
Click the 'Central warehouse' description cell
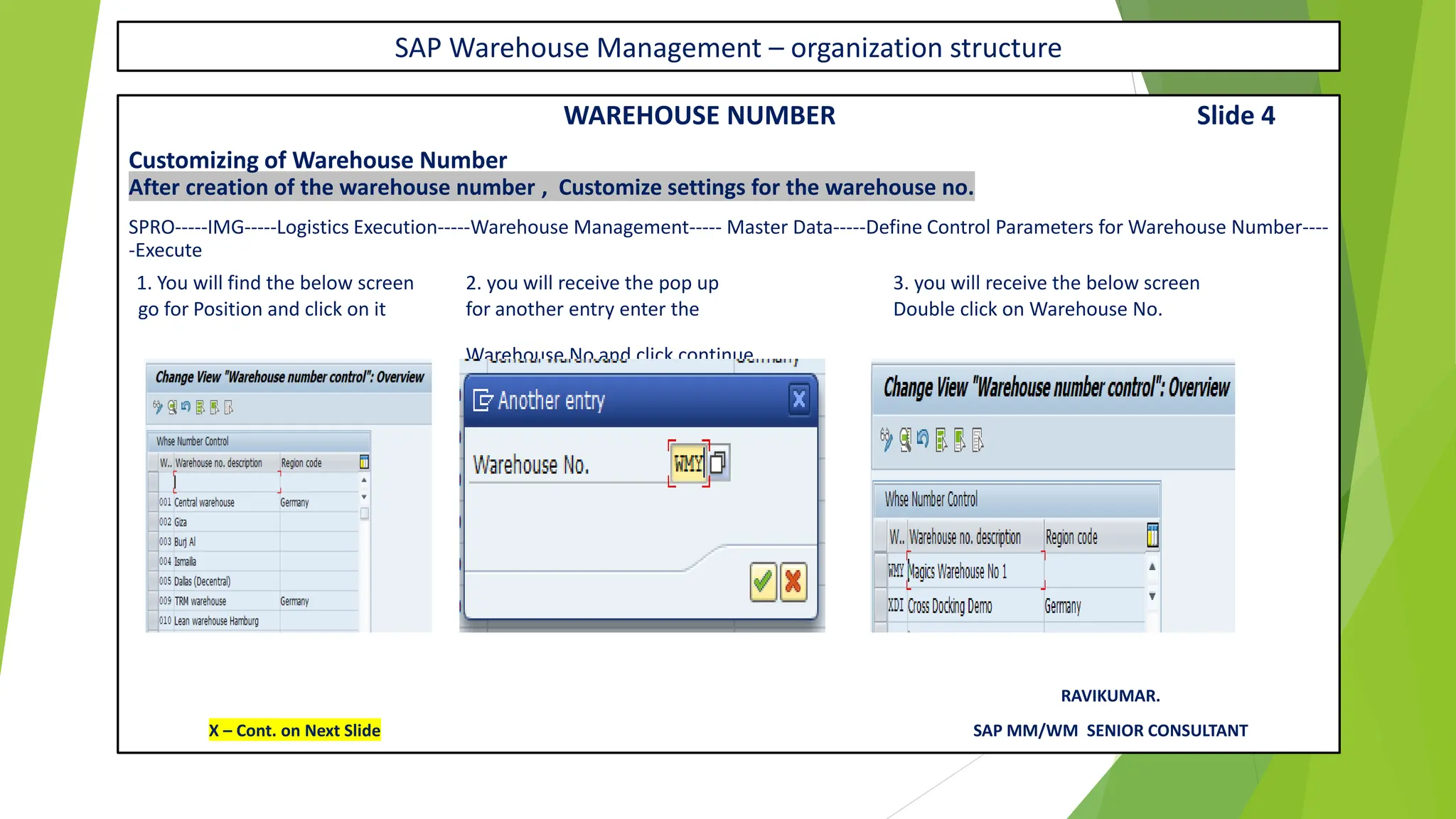coord(227,502)
